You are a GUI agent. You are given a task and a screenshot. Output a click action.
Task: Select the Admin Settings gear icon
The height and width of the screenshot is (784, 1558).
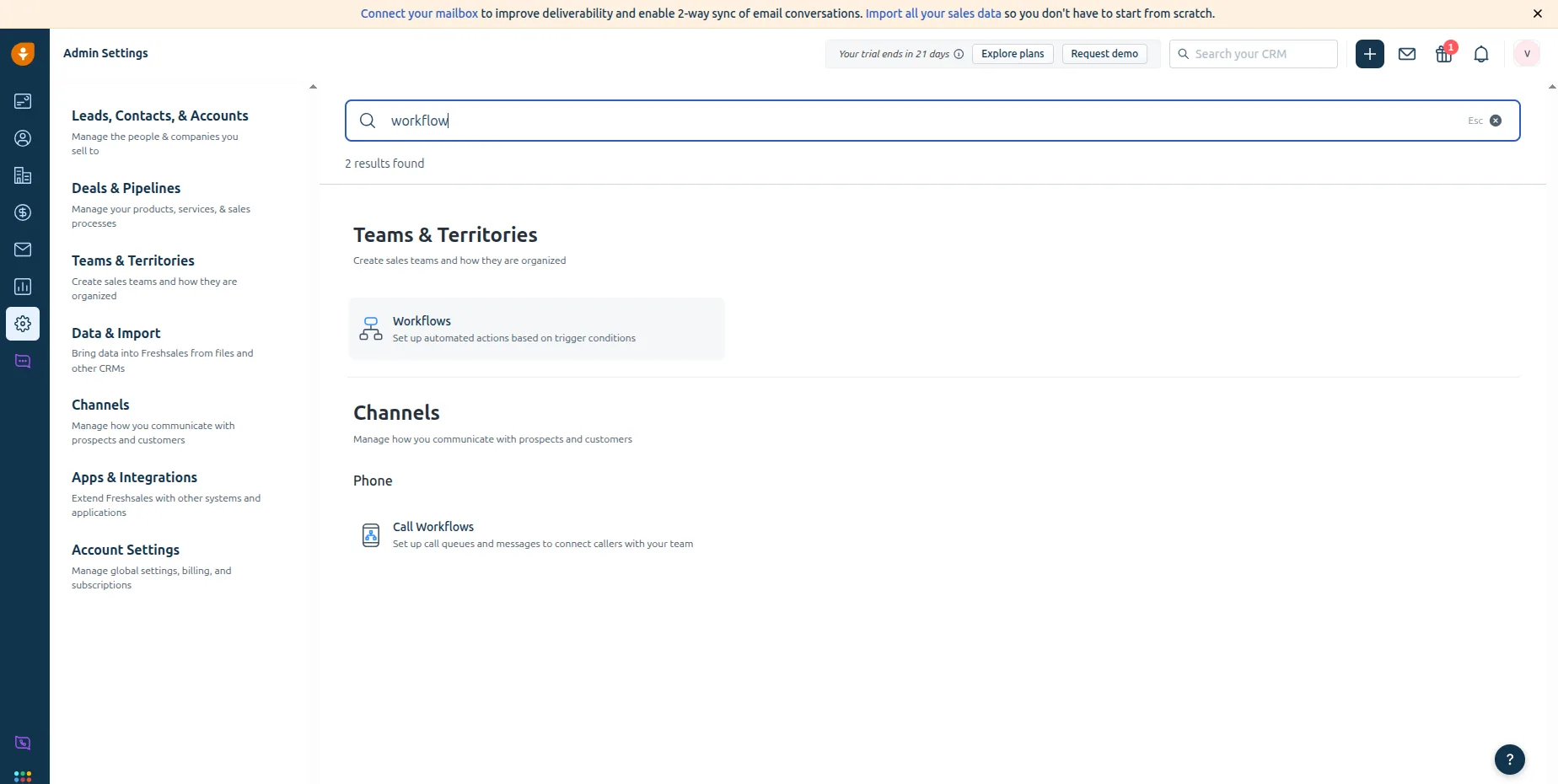tap(23, 324)
